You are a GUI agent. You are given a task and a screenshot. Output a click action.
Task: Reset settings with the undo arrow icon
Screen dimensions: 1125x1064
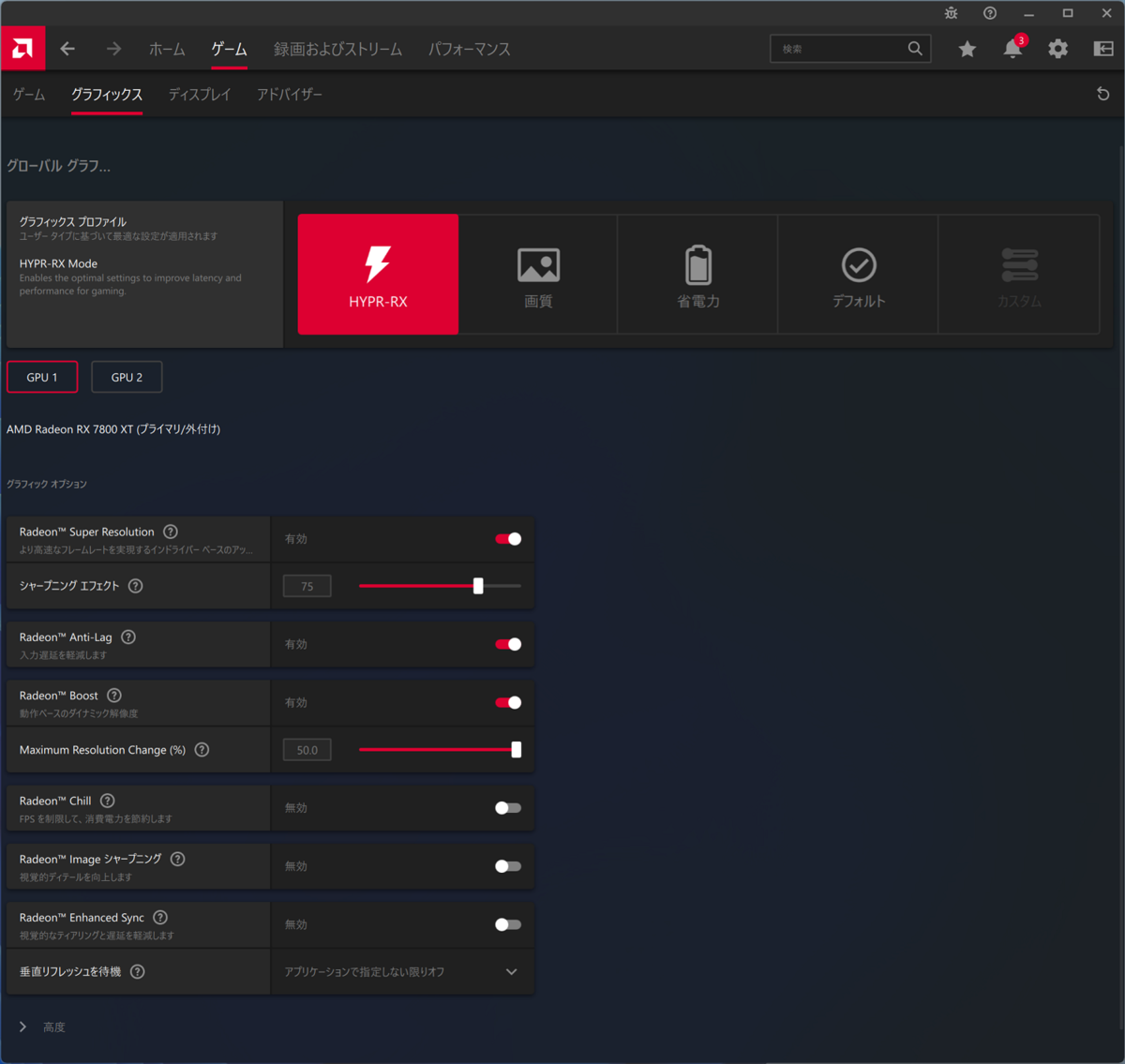coord(1103,94)
